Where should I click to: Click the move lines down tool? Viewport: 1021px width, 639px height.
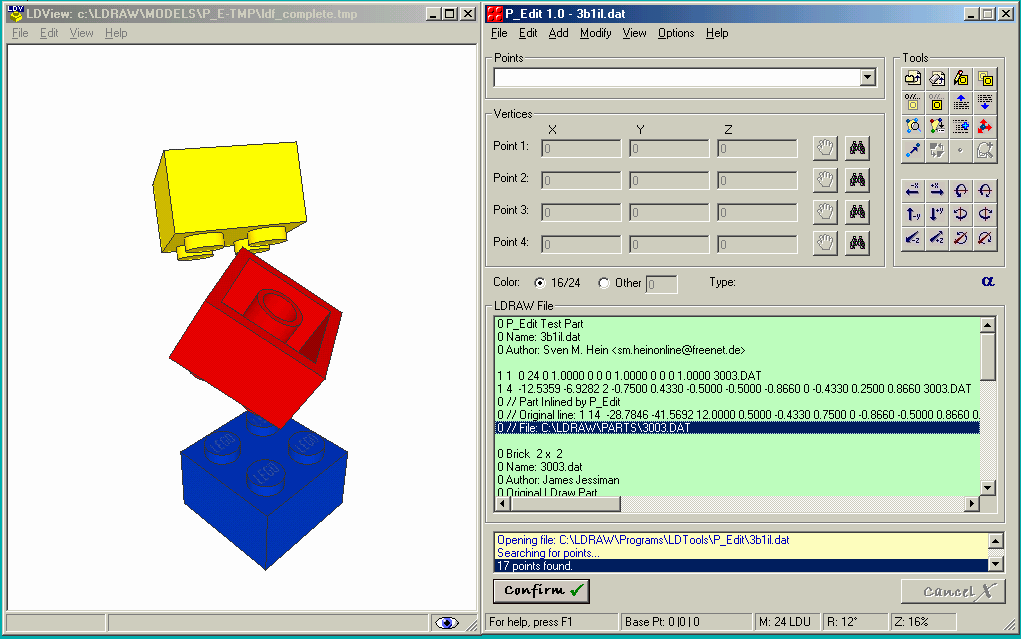pyautogui.click(x=985, y=102)
